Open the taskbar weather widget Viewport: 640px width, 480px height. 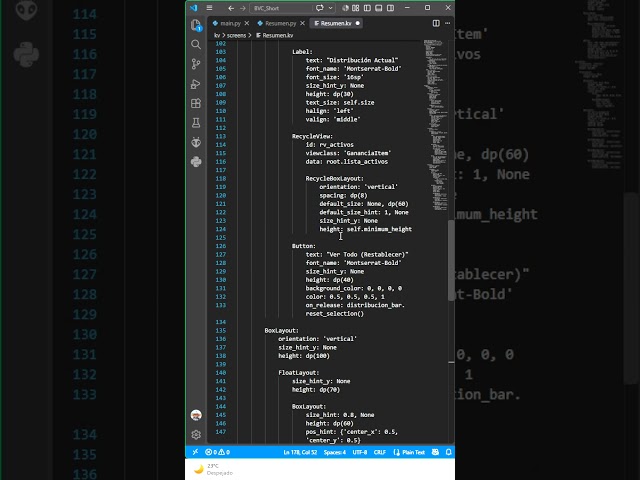pyautogui.click(x=212, y=469)
